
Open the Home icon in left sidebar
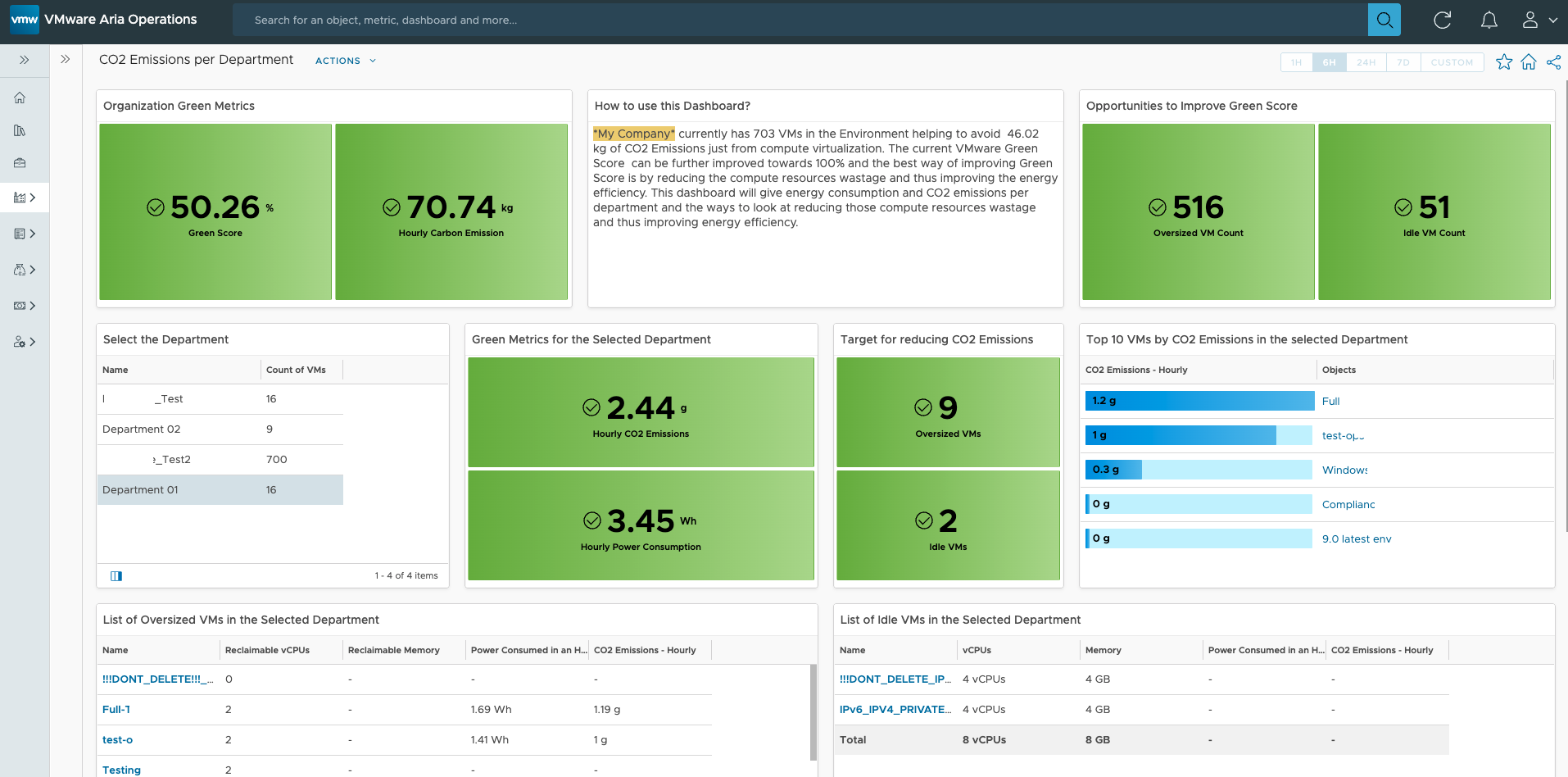point(20,98)
